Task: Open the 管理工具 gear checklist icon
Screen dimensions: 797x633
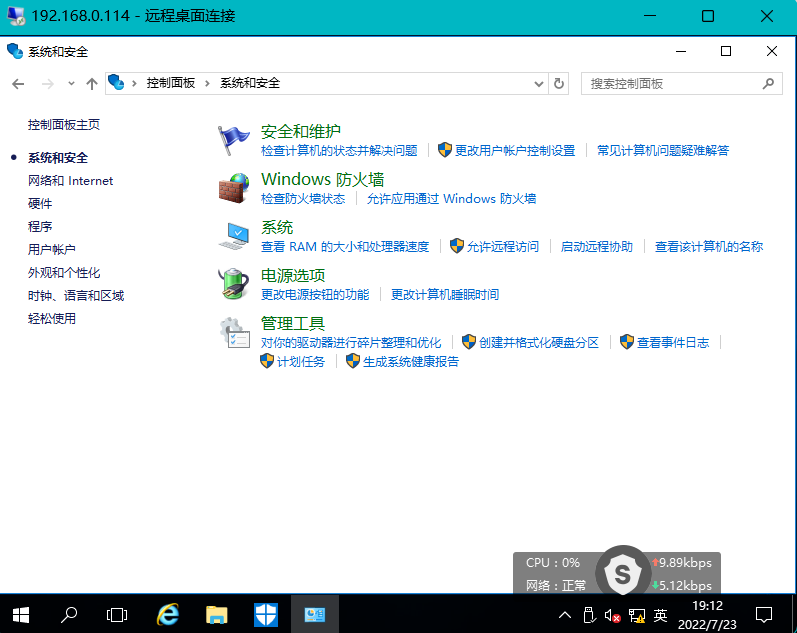Action: click(234, 333)
